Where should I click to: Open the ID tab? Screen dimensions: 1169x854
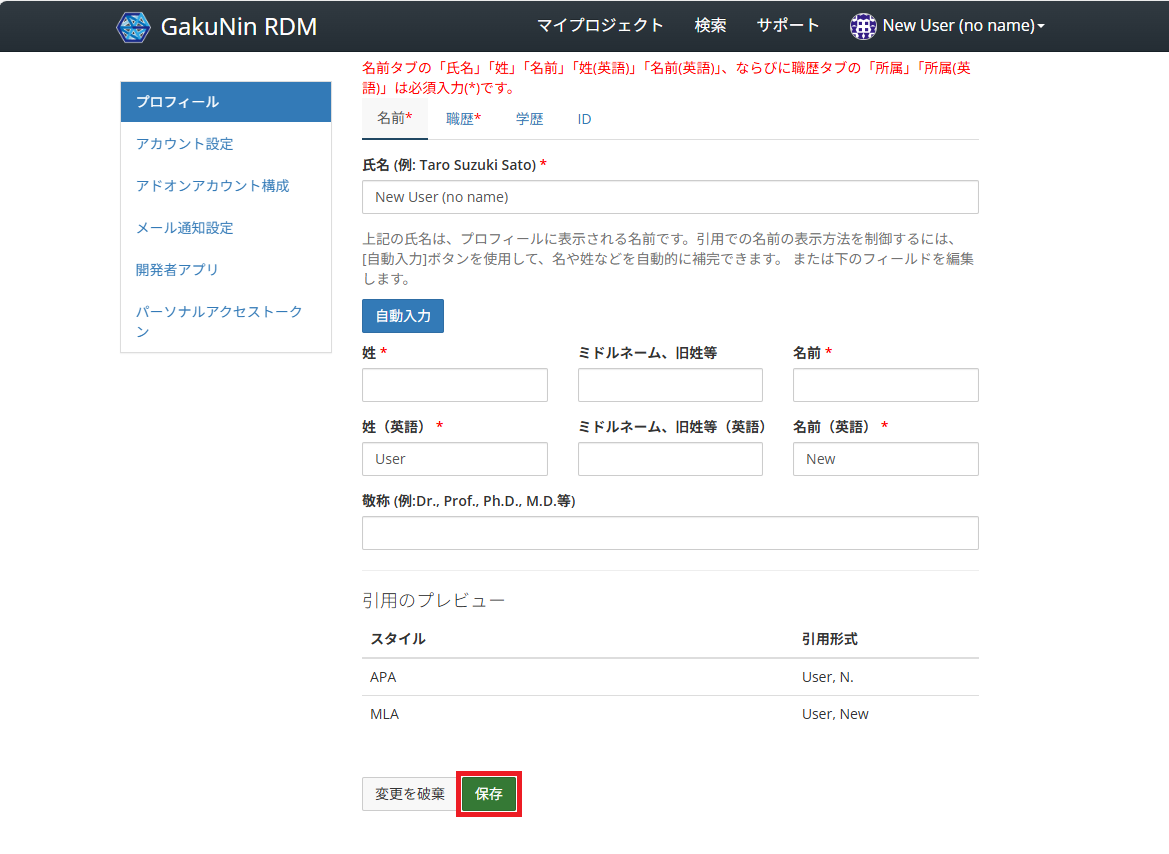coord(583,118)
